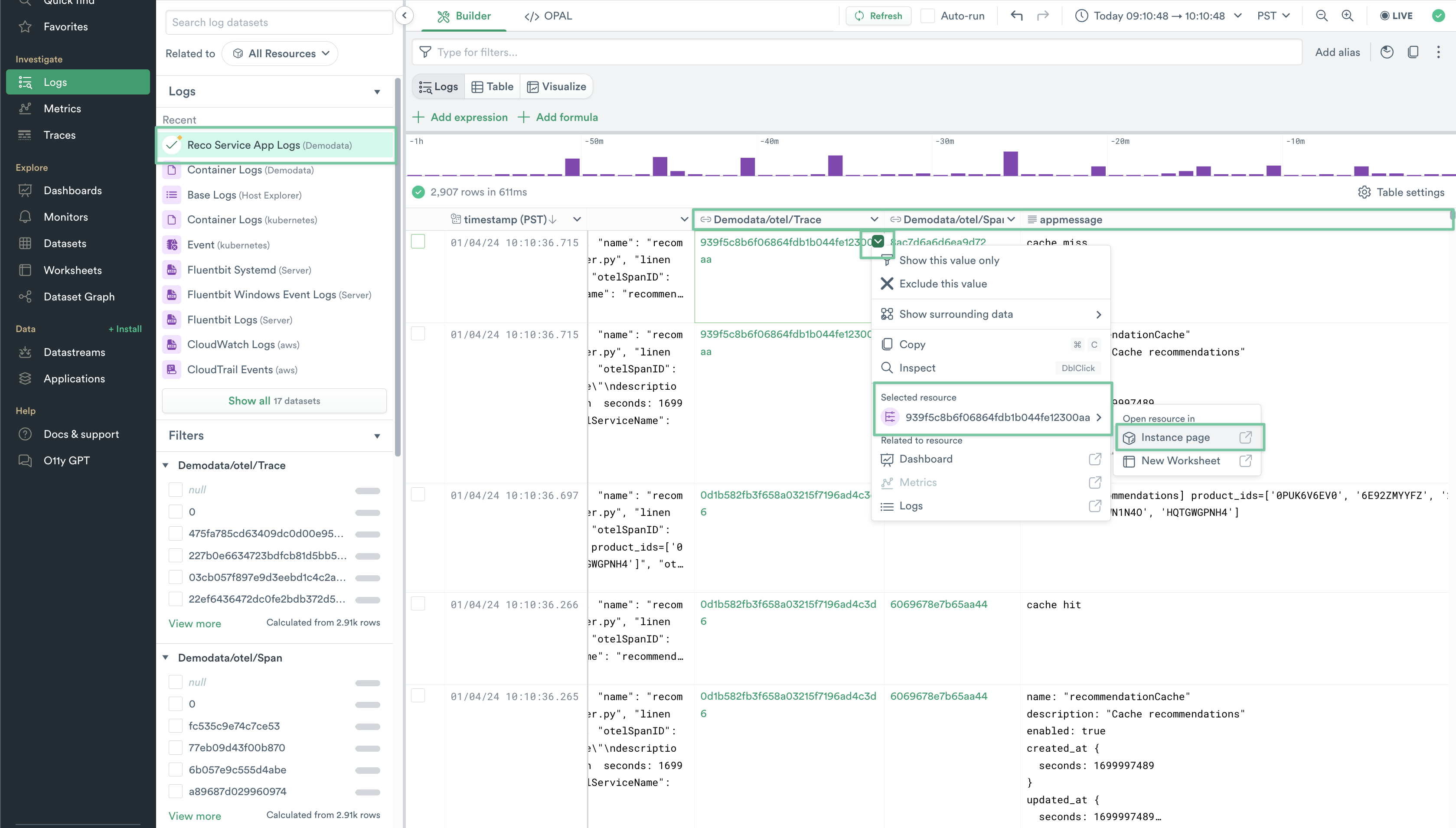
Task: Switch to the Visualize view tab
Action: tap(556, 86)
